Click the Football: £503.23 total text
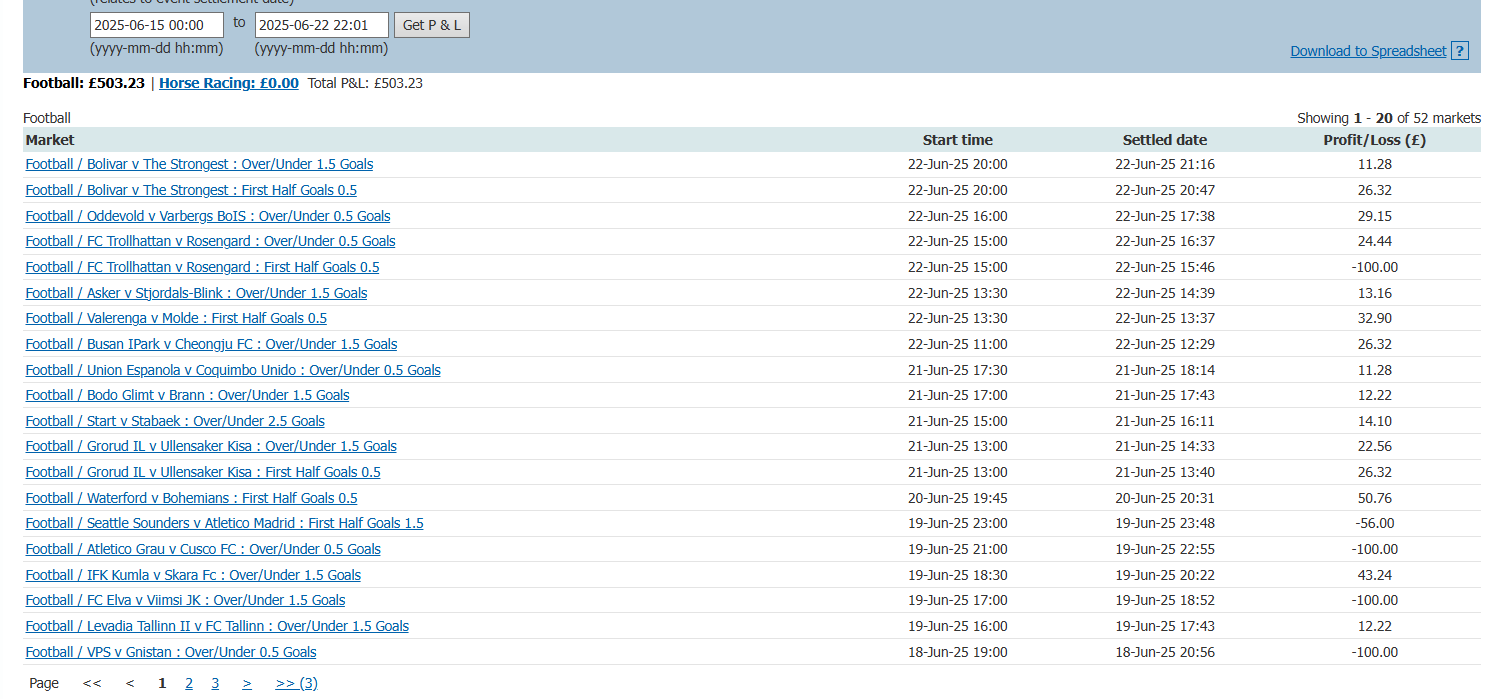The width and height of the screenshot is (1504, 699). (x=84, y=83)
